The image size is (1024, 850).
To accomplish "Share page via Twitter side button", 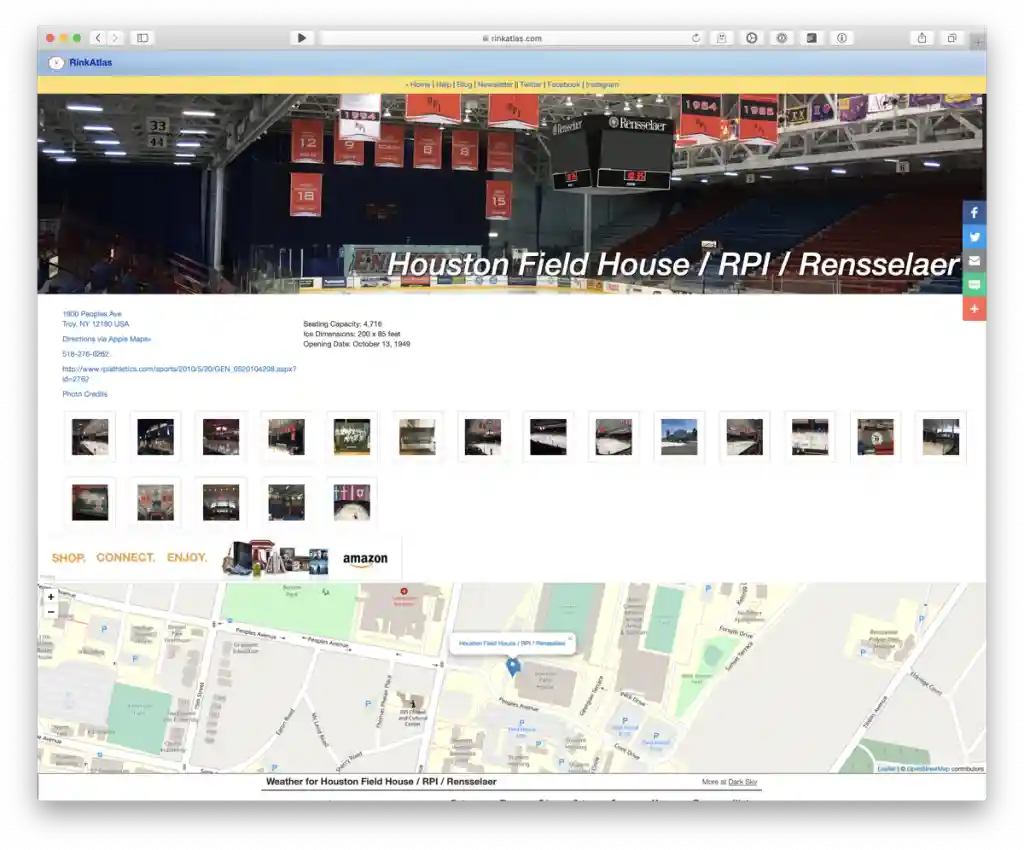I will 974,237.
